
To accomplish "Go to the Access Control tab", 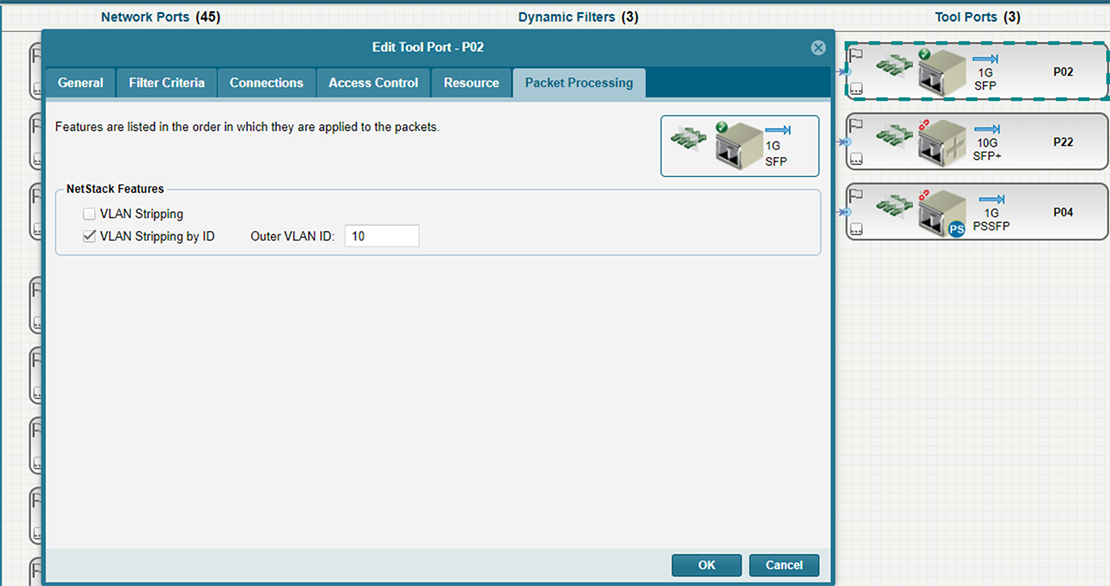I will pyautogui.click(x=373, y=83).
